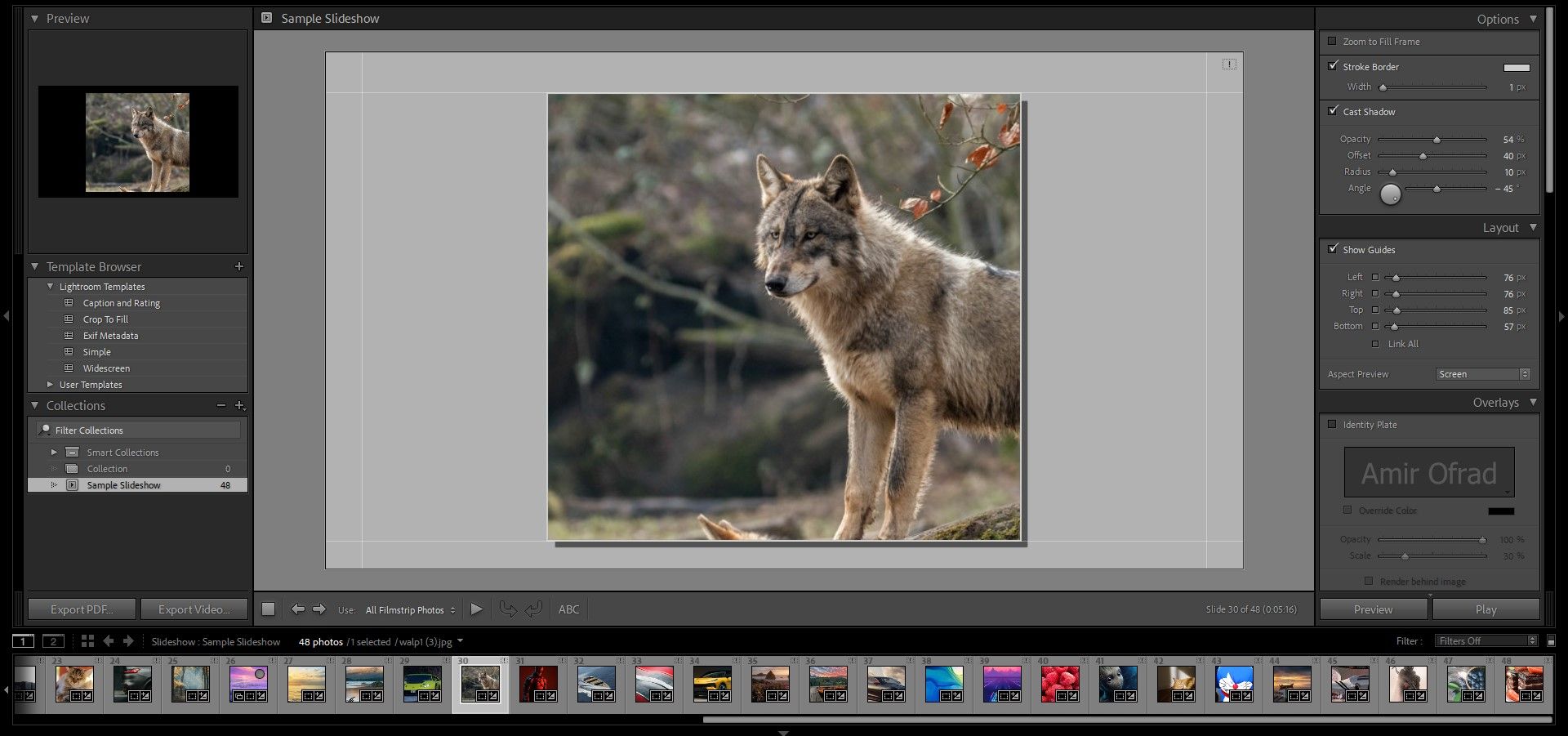Enable Identity Plate checkbox
The height and width of the screenshot is (736, 1568).
pos(1332,424)
